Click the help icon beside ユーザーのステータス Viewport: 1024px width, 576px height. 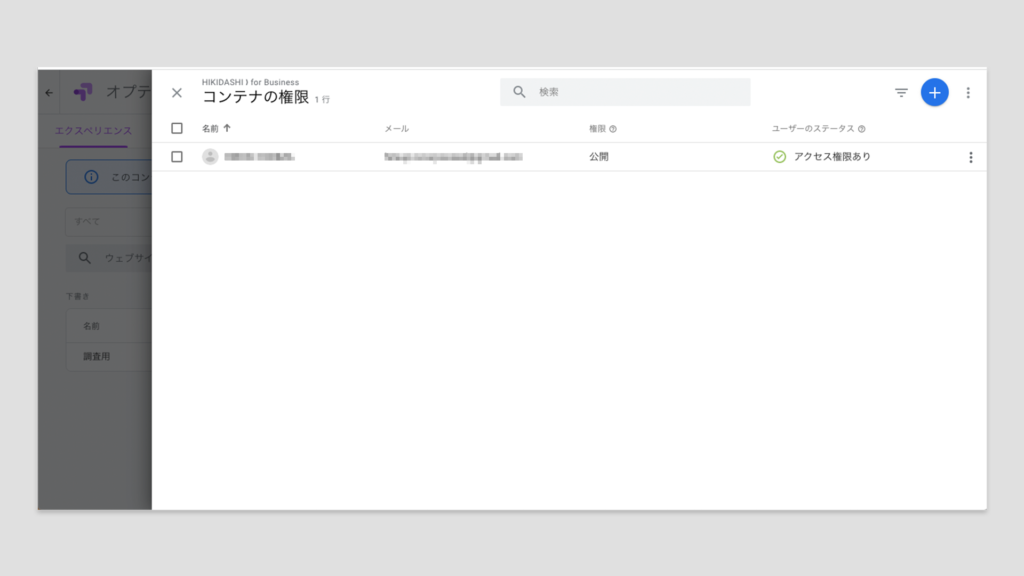862,129
